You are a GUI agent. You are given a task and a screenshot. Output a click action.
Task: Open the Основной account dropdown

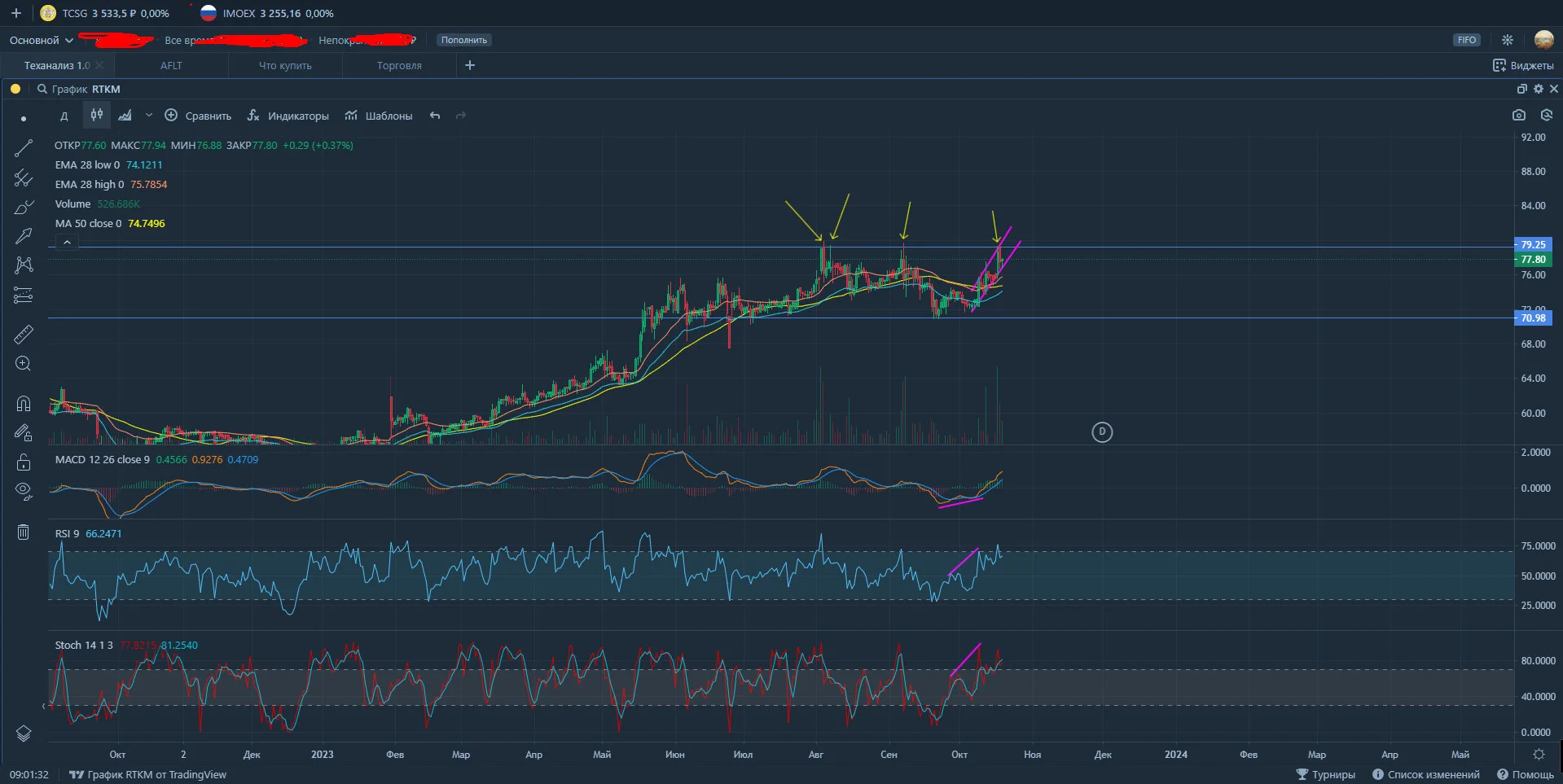pyautogui.click(x=42, y=40)
